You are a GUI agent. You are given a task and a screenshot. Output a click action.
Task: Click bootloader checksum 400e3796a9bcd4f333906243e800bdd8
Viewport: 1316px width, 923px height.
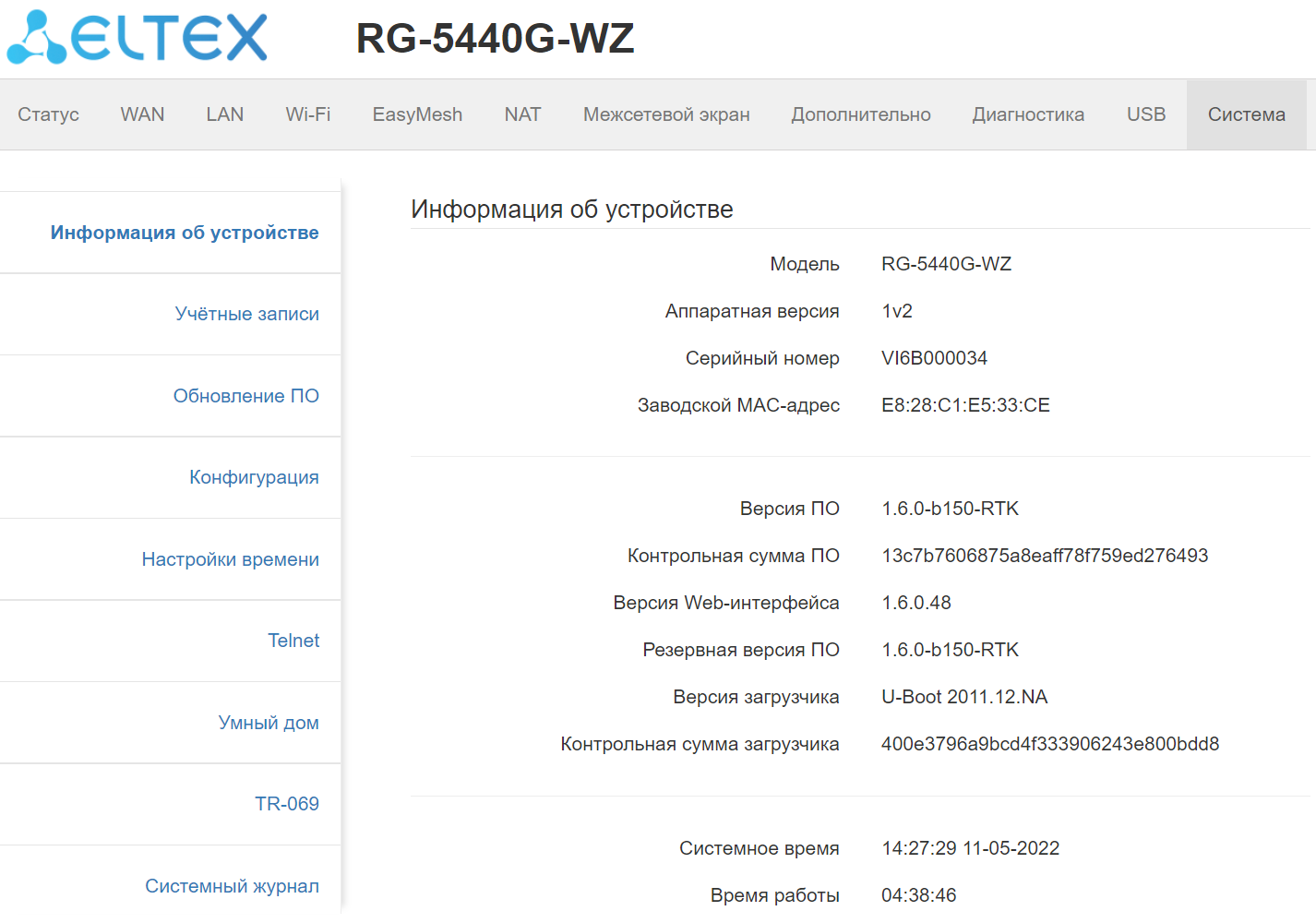pos(1050,744)
